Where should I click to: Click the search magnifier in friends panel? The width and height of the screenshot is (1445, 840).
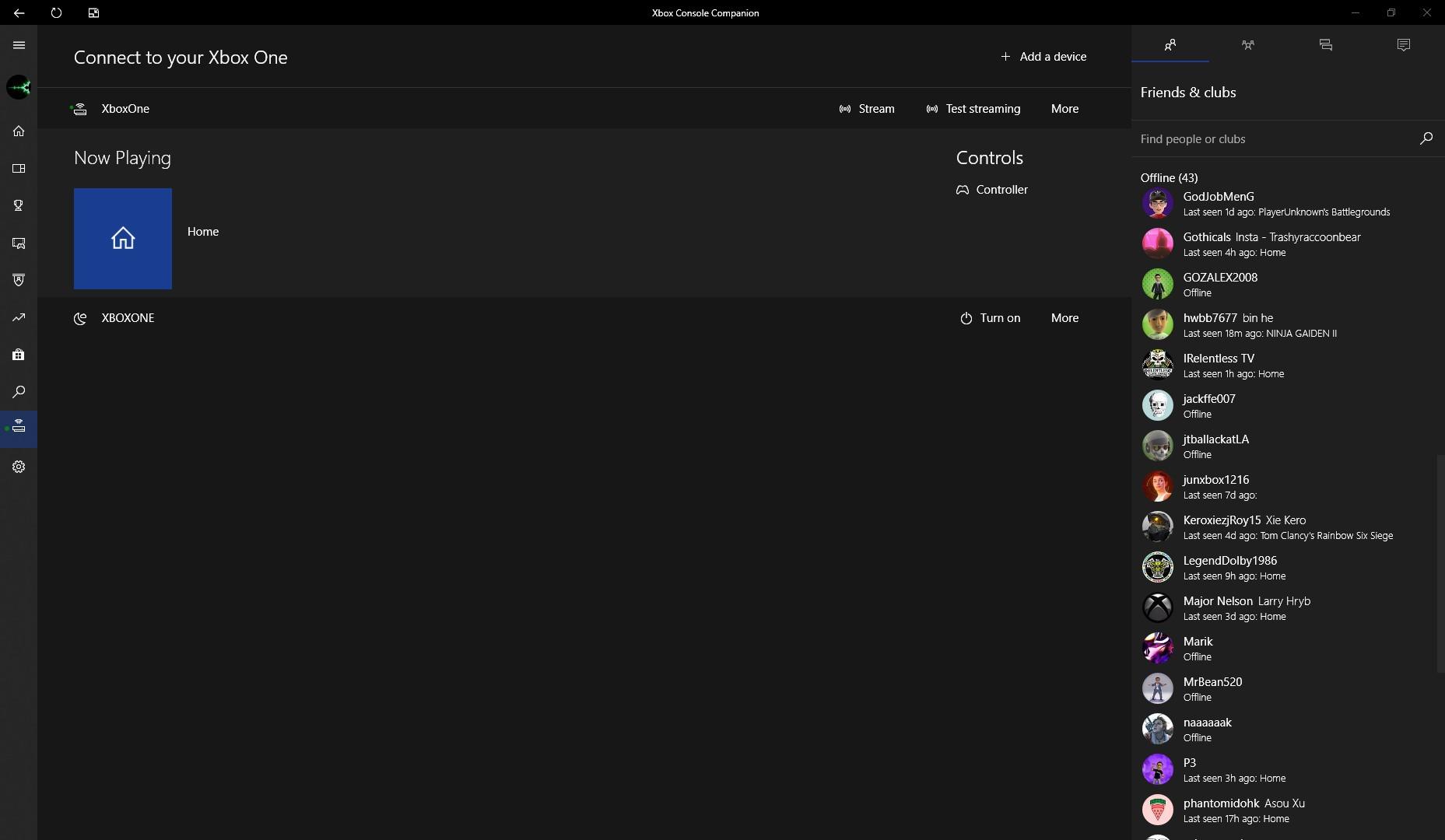[x=1426, y=138]
